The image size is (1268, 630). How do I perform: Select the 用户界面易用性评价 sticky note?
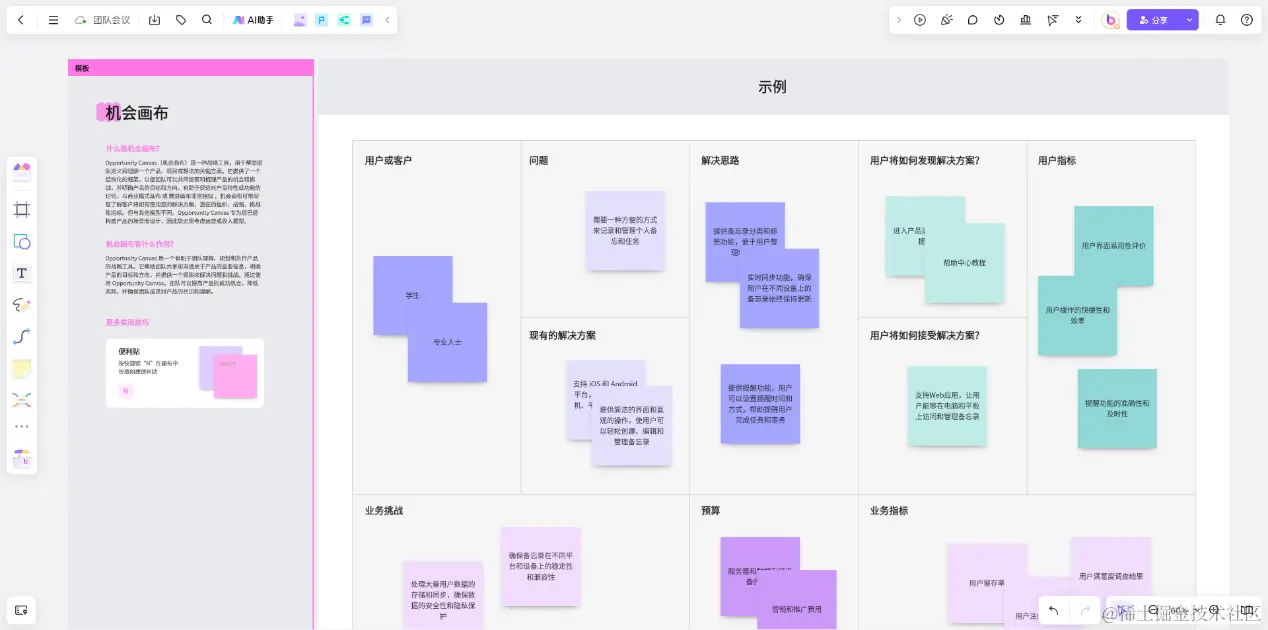pos(1113,246)
